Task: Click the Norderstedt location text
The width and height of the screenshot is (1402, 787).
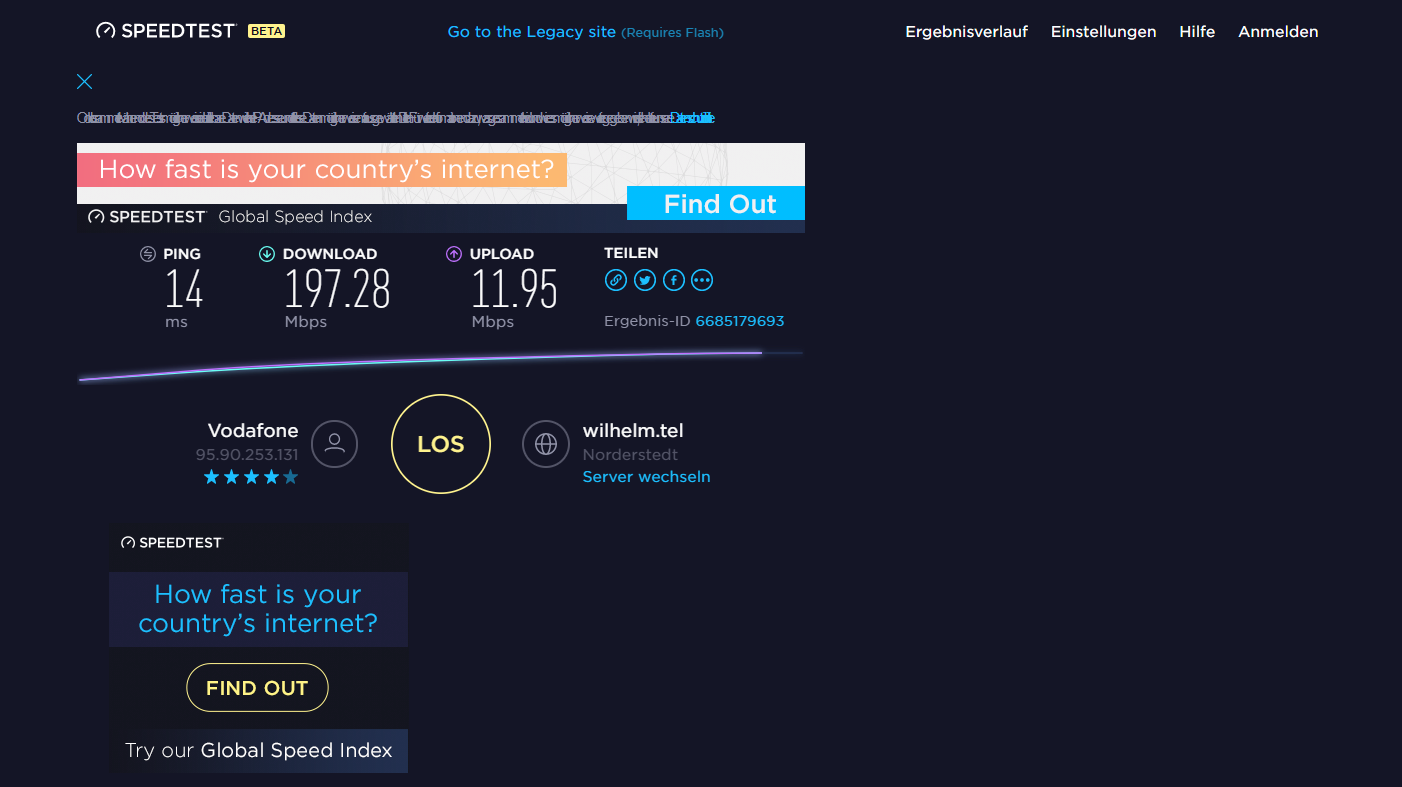Action: coord(630,455)
